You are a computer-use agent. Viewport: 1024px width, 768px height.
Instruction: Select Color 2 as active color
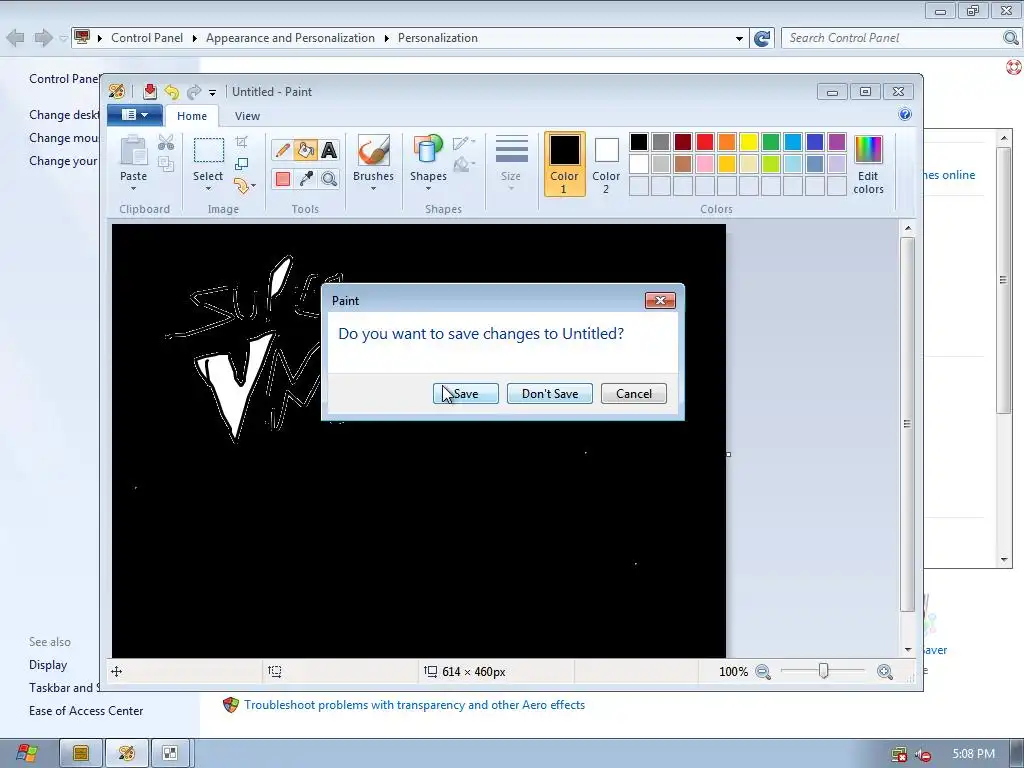tap(606, 164)
